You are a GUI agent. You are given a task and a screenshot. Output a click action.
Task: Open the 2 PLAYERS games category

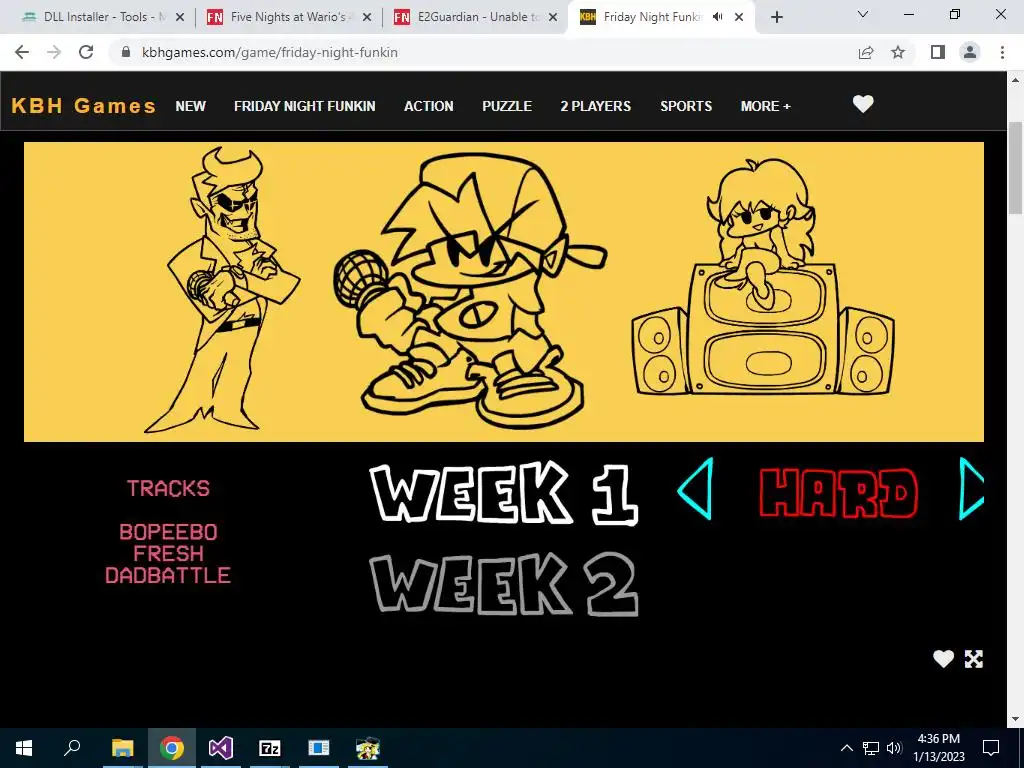(x=596, y=106)
